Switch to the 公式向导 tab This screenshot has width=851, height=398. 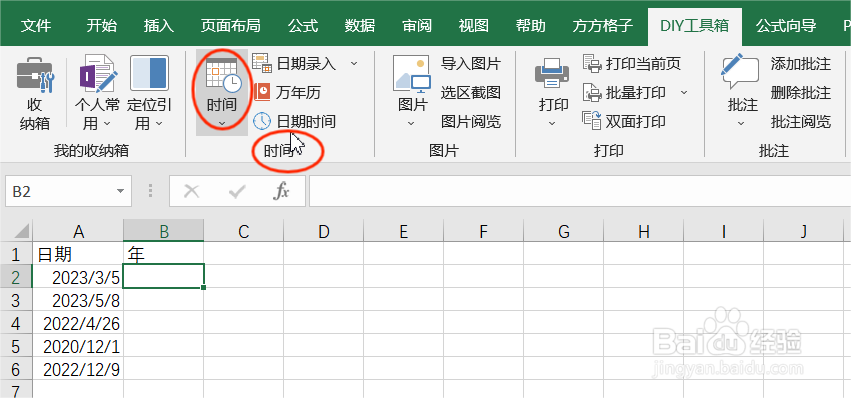[x=786, y=26]
